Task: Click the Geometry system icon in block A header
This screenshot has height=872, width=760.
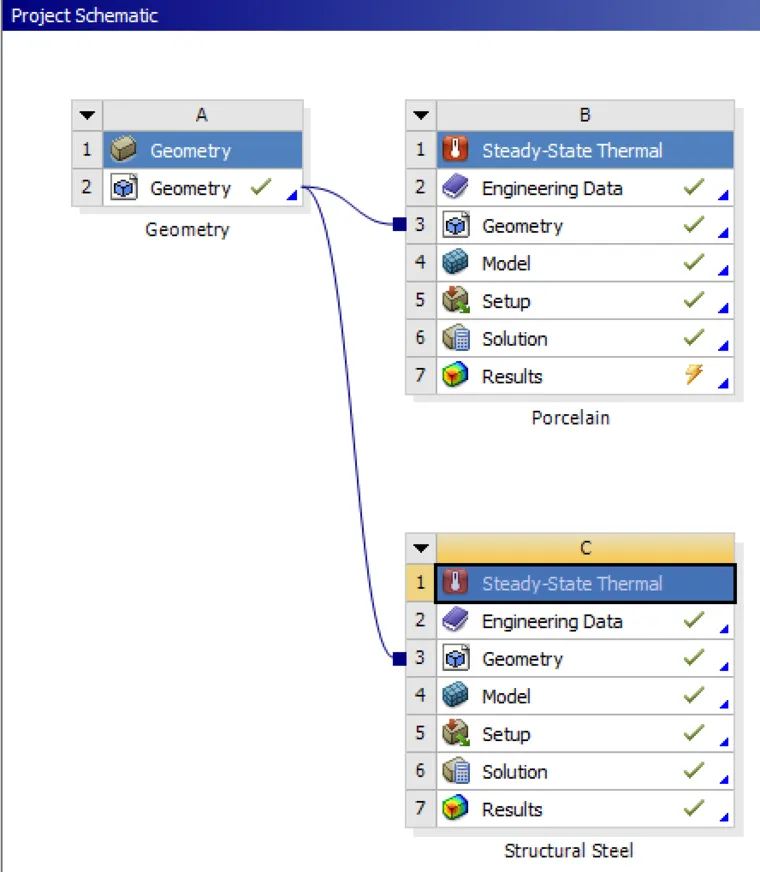Action: coord(123,150)
